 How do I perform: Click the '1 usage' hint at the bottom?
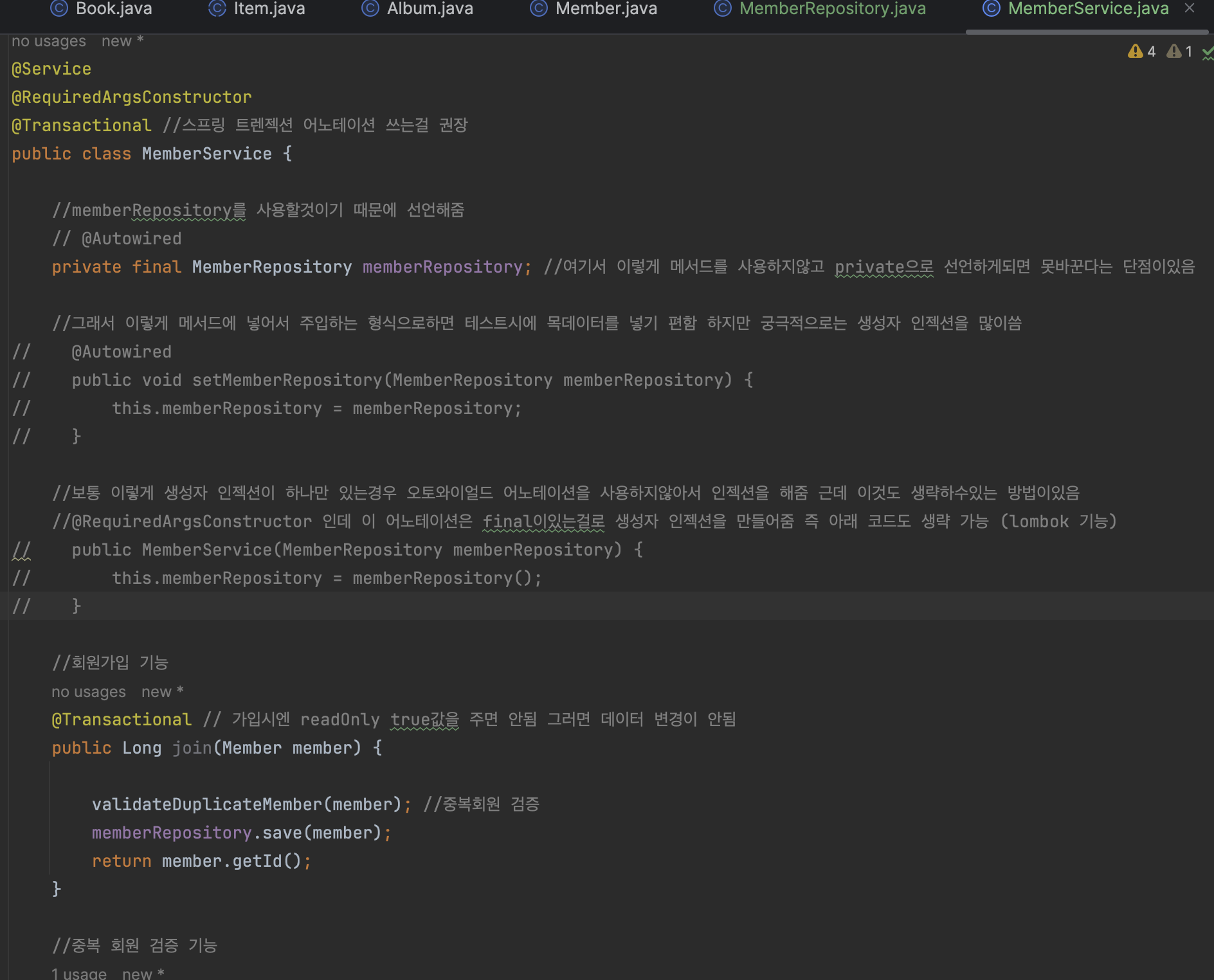pos(79,974)
